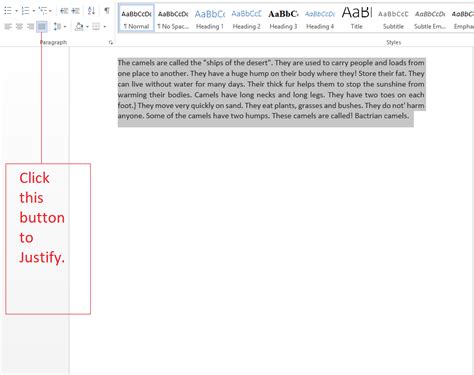Screen dimensions: 474x375
Task: Click the word "Bactrian" in the paragraph
Action: pos(368,116)
